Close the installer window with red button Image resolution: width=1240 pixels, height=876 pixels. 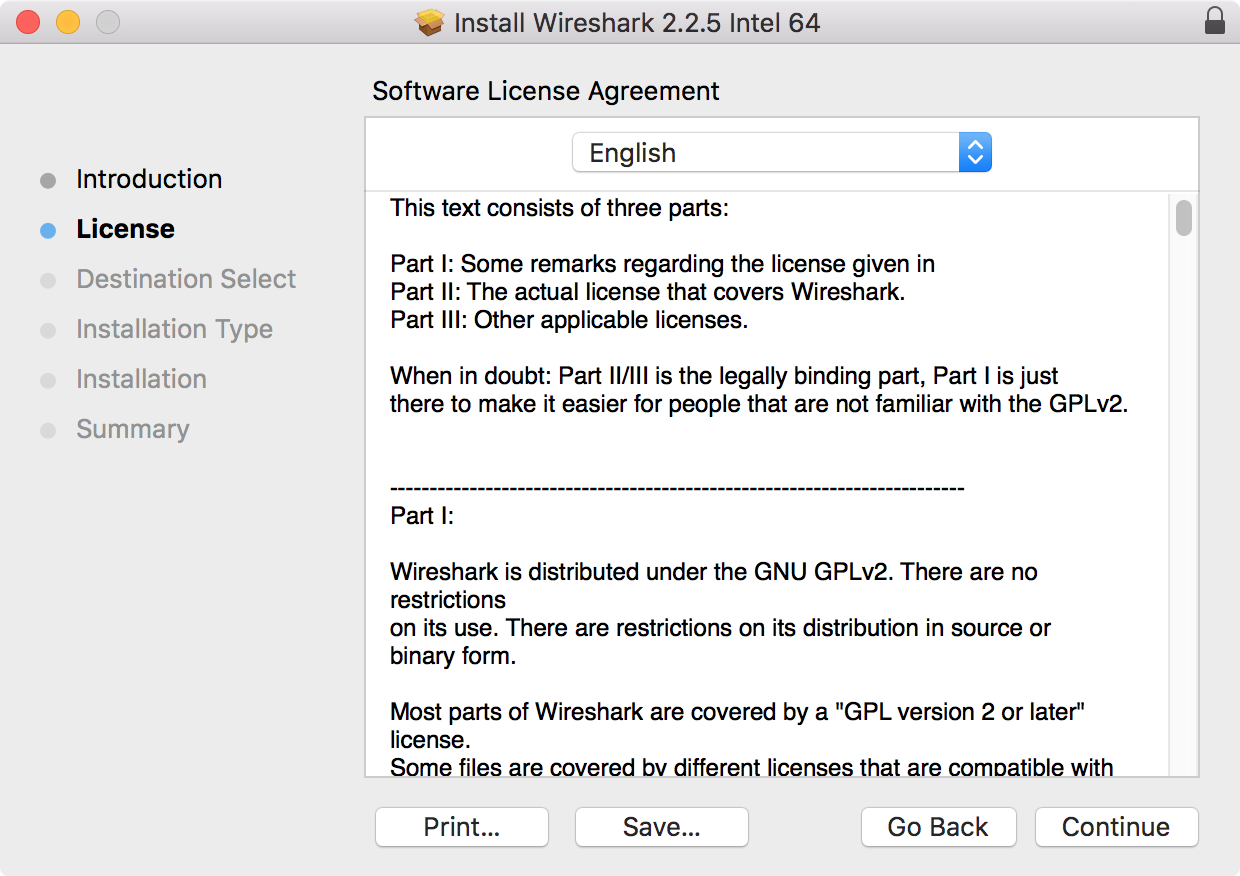28,22
